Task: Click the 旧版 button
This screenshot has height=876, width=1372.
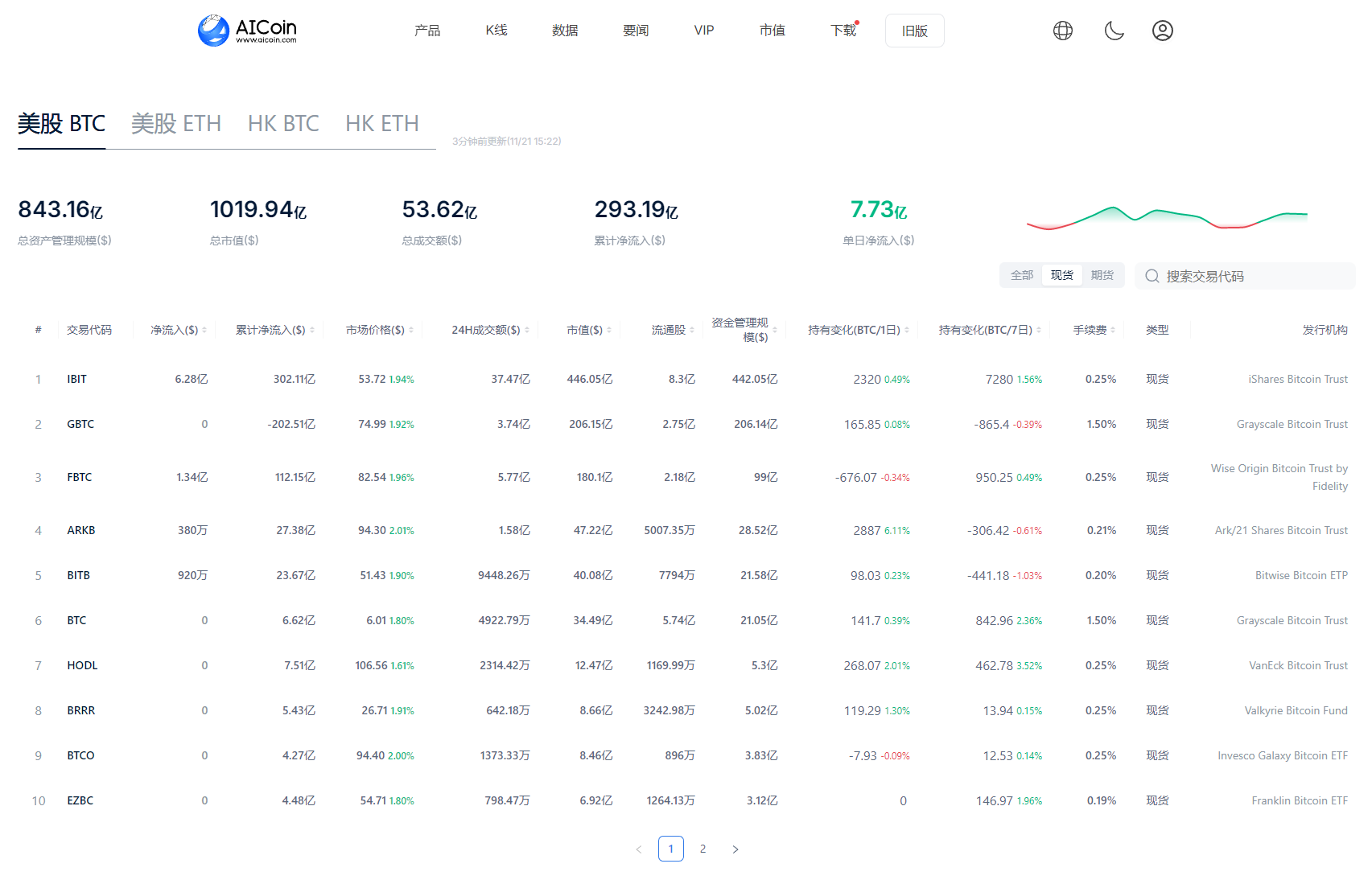Action: point(915,31)
